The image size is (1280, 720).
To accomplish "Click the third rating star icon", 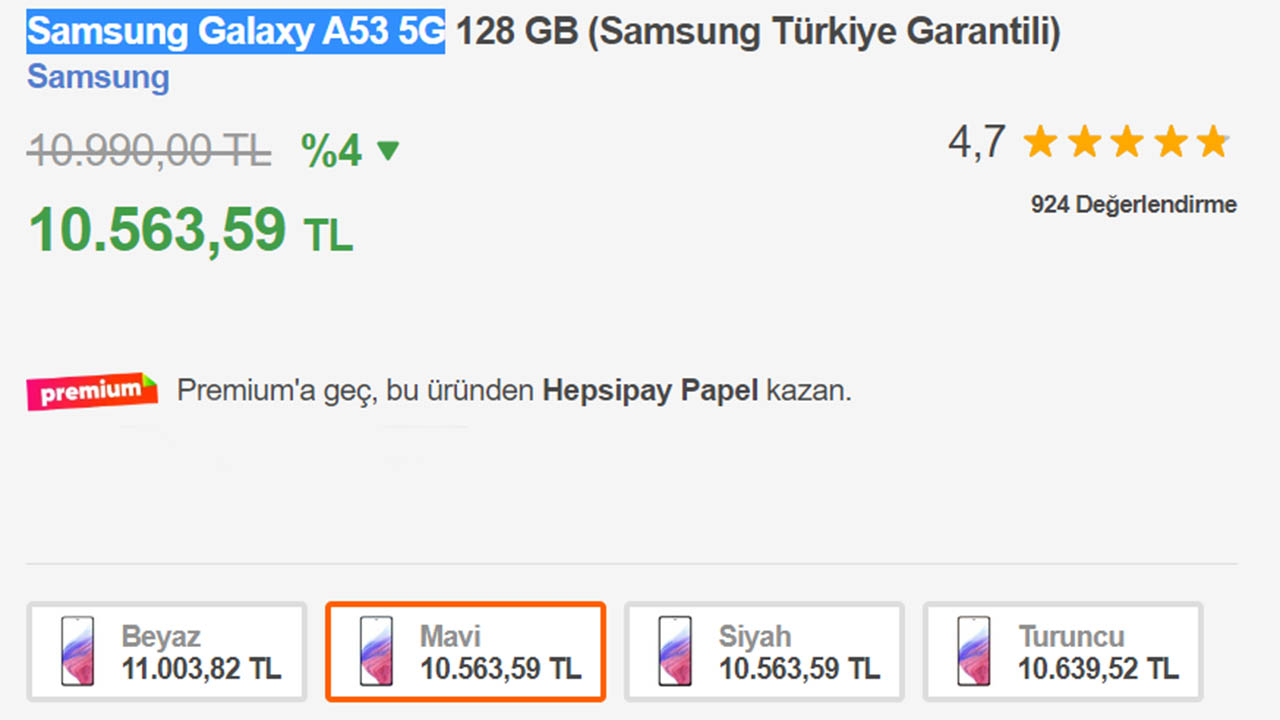I will pyautogui.click(x=1127, y=141).
